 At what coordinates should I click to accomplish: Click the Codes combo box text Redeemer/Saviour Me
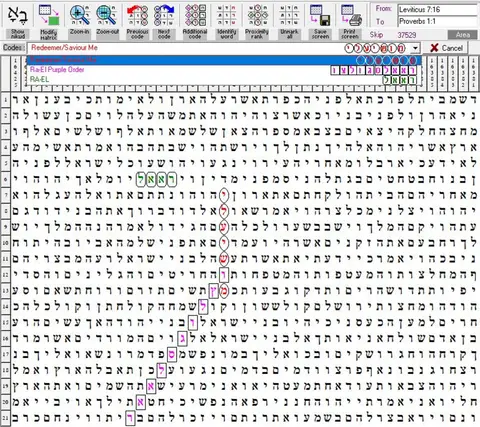[64, 48]
